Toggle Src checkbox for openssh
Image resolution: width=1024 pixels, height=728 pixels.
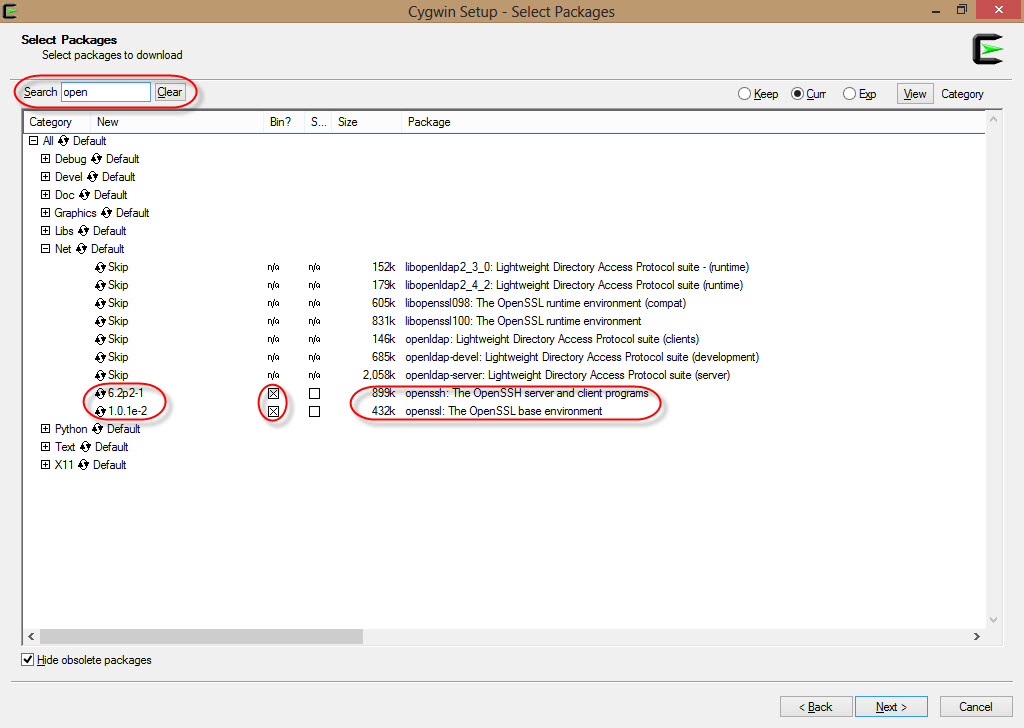click(x=314, y=394)
